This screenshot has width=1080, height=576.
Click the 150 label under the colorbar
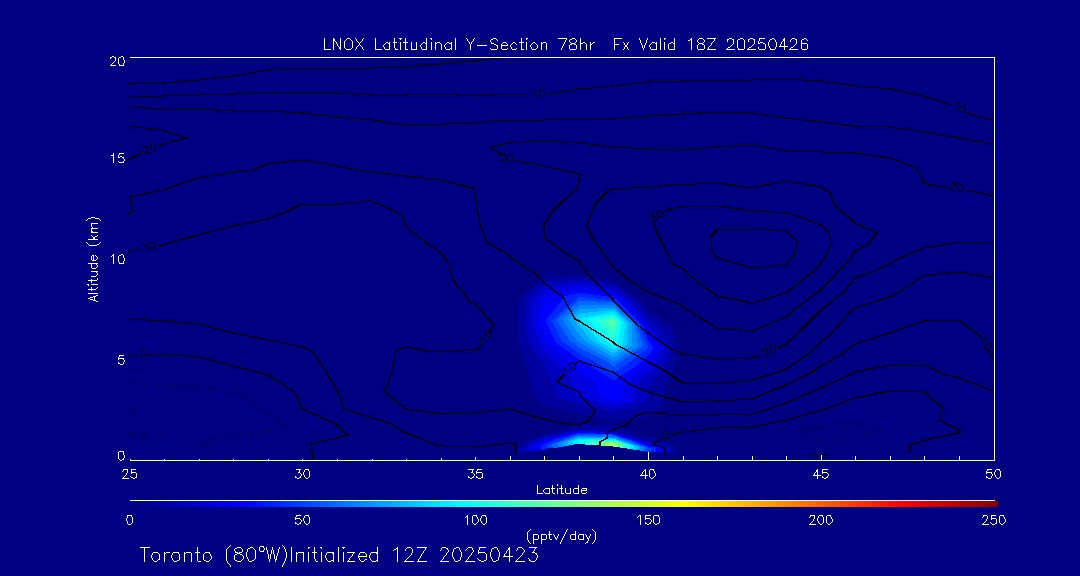(x=648, y=520)
